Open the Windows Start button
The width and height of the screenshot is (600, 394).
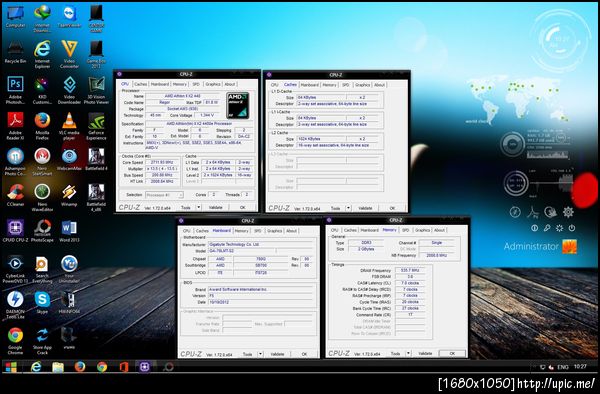point(11,367)
